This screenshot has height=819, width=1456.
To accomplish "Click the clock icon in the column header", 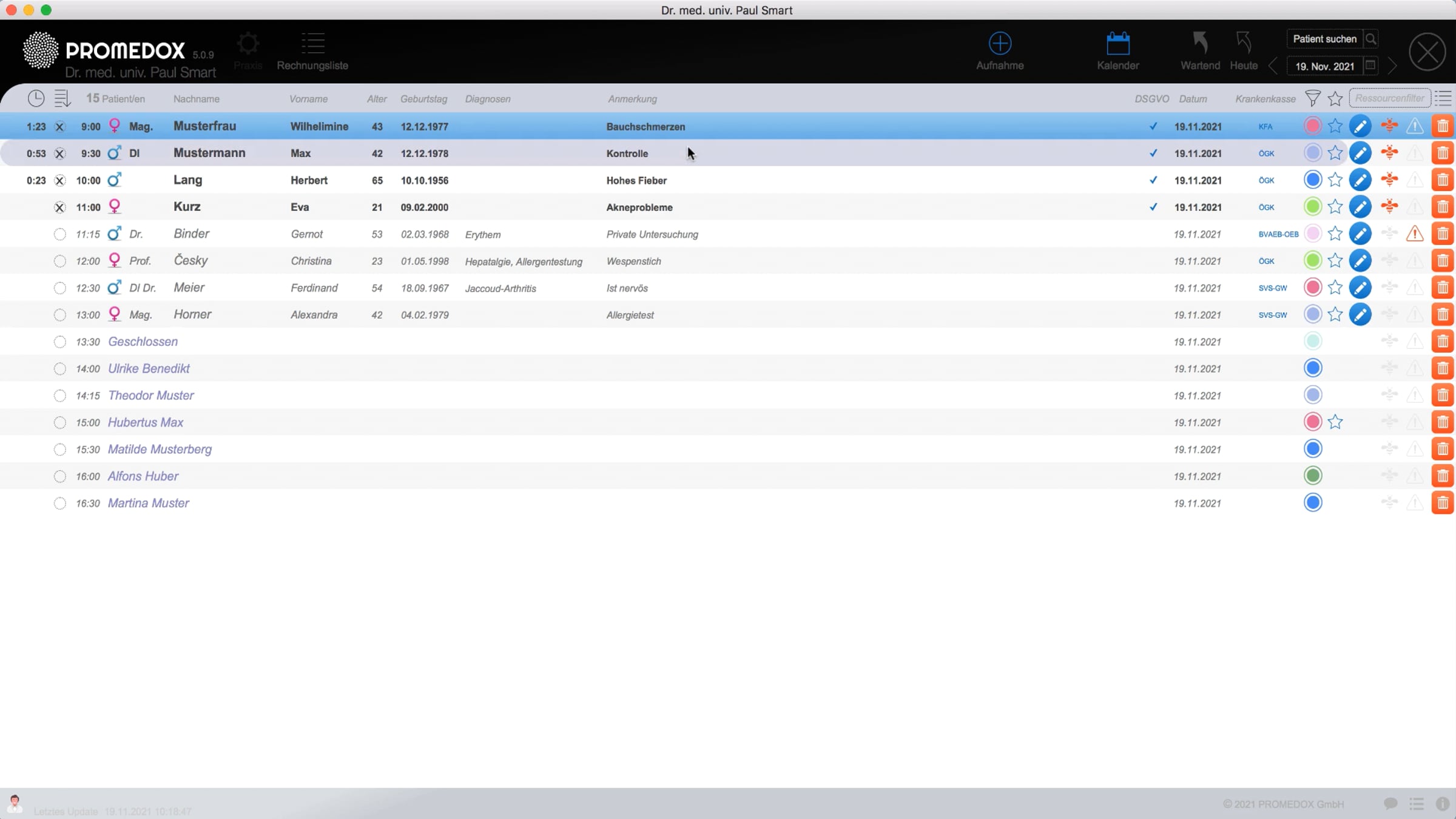I will 36,98.
